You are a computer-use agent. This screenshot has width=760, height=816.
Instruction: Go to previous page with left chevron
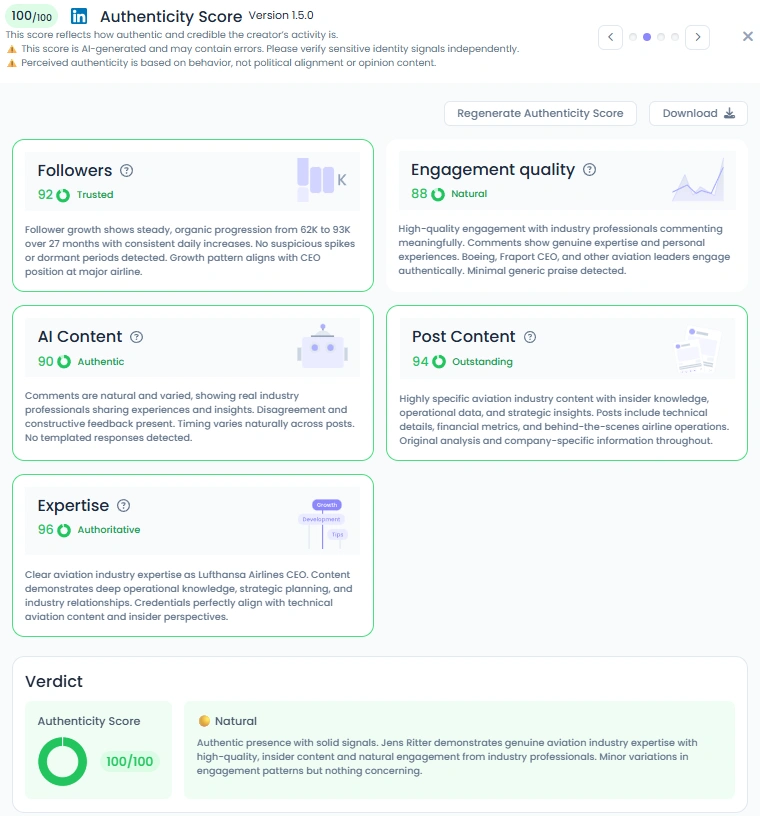(x=611, y=37)
